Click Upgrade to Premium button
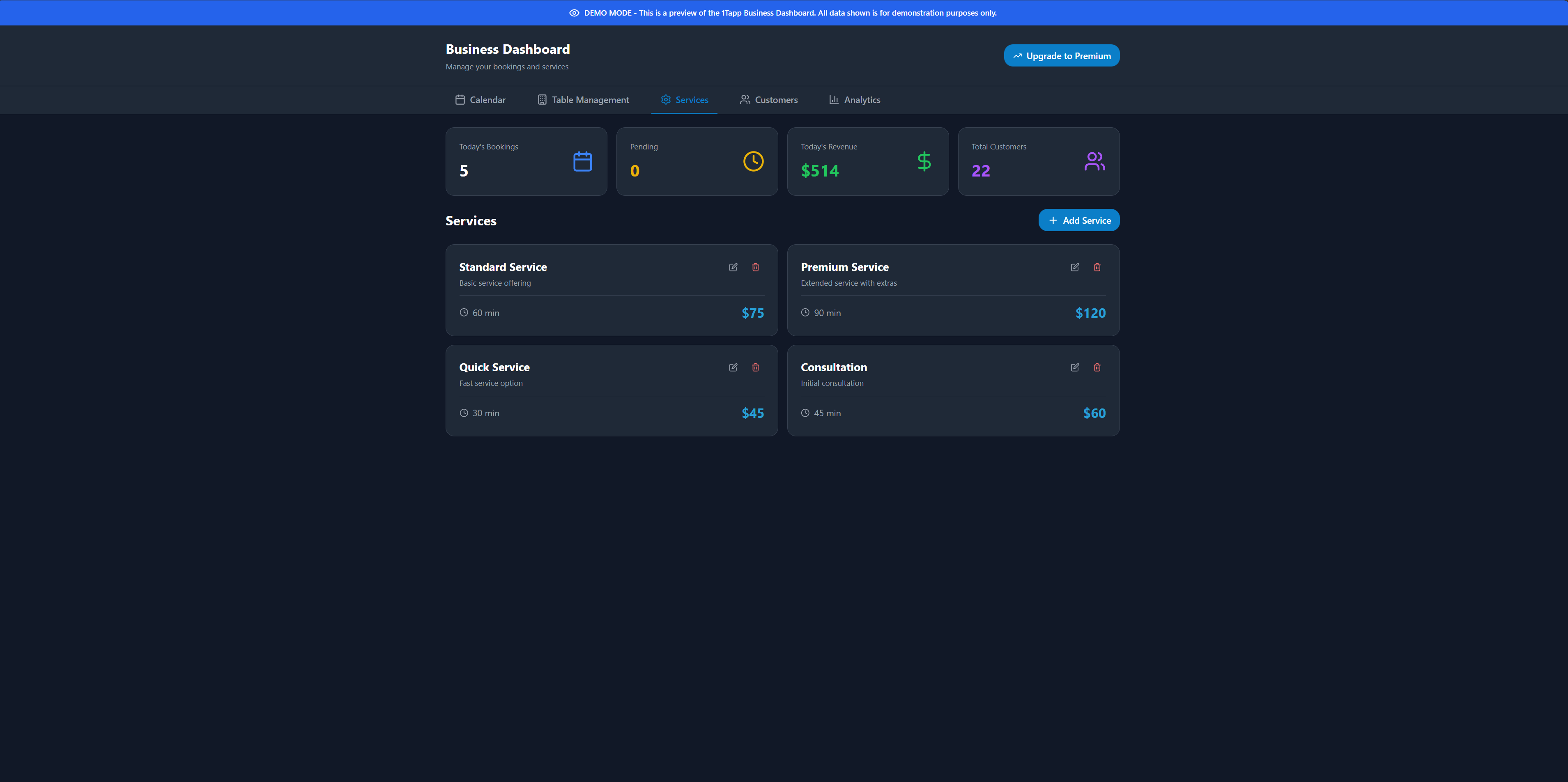Viewport: 1568px width, 782px height. point(1061,56)
